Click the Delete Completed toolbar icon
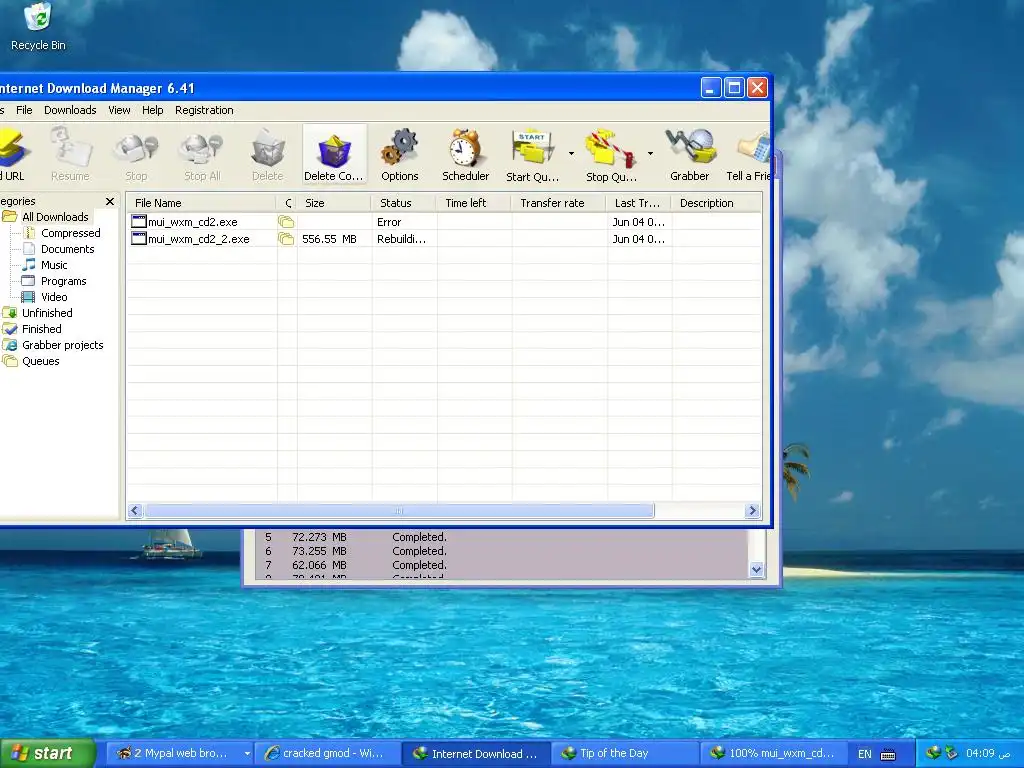 (x=334, y=154)
